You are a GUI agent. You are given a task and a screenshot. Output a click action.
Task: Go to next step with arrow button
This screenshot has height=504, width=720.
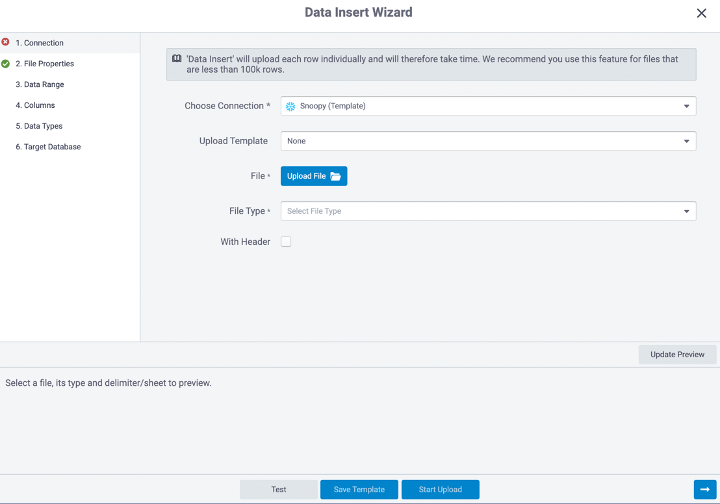pos(705,489)
